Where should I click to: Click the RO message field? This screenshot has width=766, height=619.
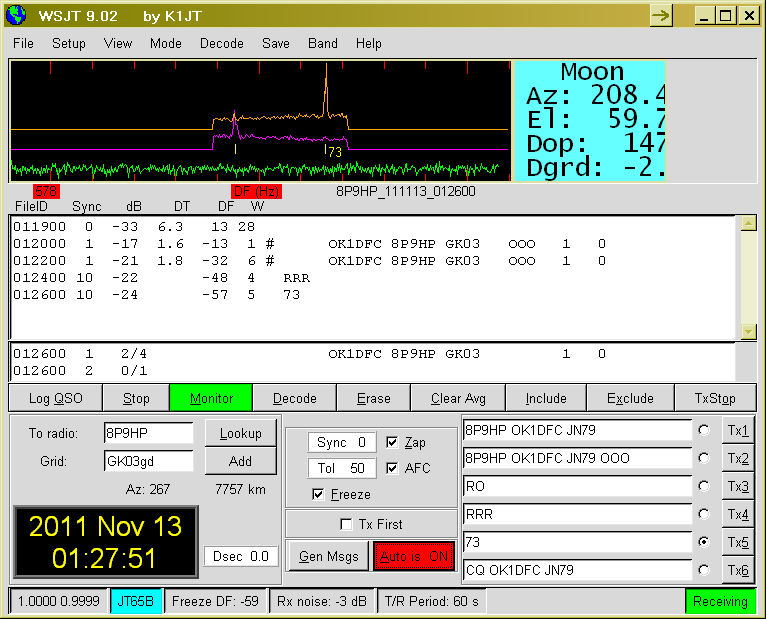click(x=577, y=486)
